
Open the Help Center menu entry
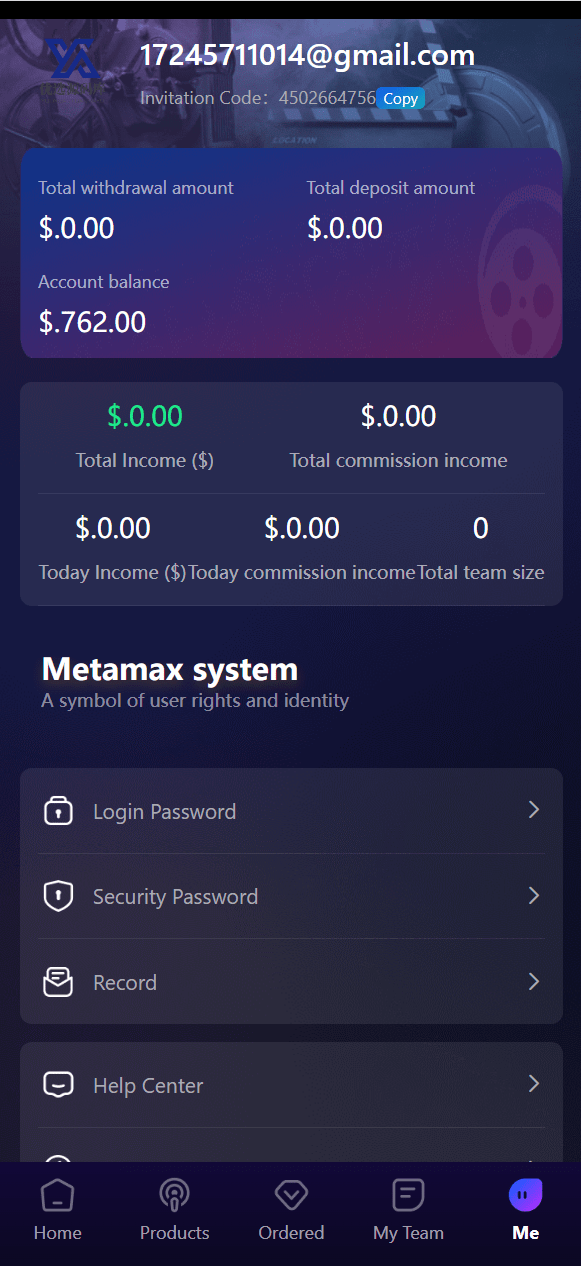pyautogui.click(x=291, y=1085)
